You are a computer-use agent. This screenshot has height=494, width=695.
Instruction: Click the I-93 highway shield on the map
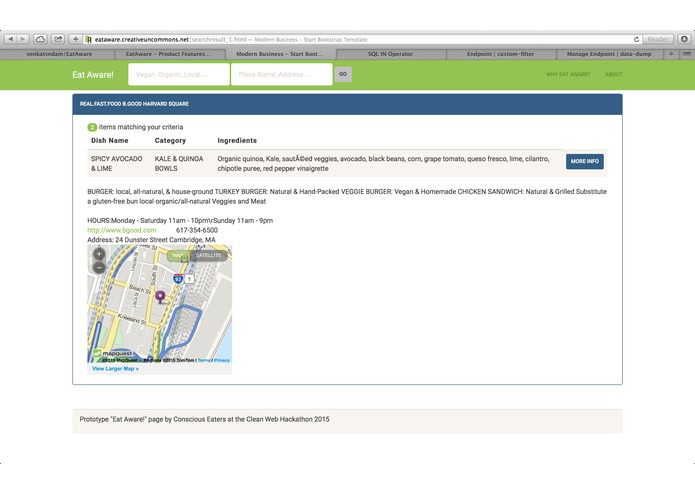pyautogui.click(x=178, y=279)
